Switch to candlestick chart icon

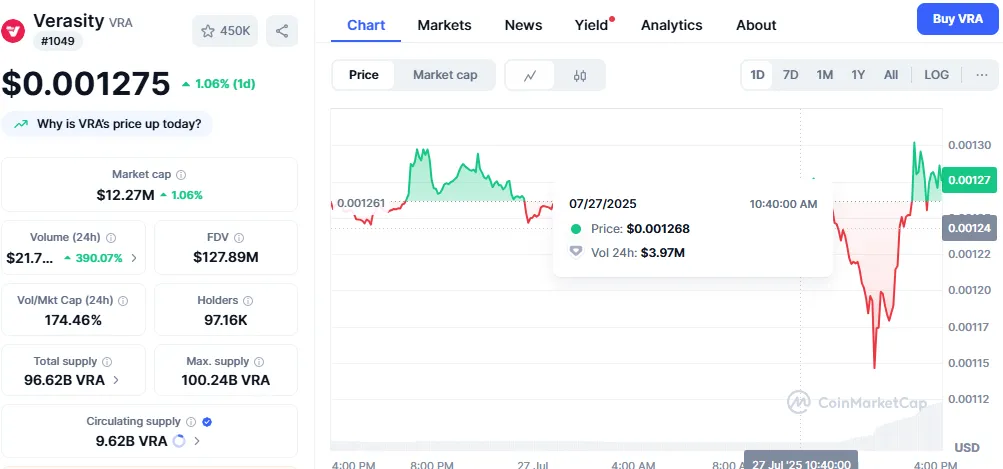point(580,75)
